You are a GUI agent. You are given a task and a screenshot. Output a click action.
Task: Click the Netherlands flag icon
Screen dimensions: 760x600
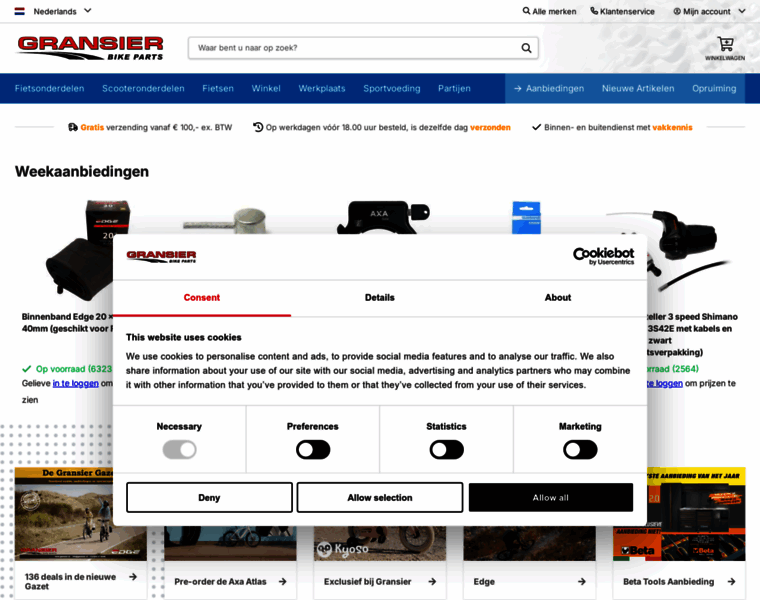click(x=19, y=11)
